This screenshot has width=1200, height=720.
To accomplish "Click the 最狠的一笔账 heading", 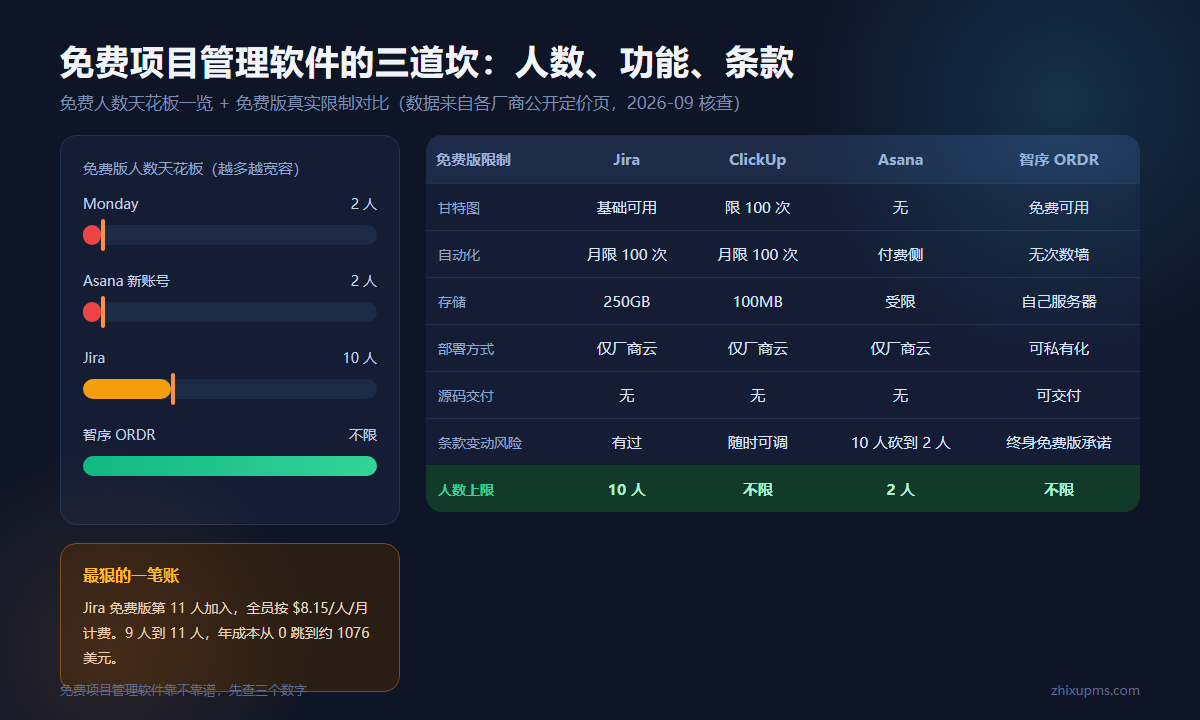I will click(131, 576).
